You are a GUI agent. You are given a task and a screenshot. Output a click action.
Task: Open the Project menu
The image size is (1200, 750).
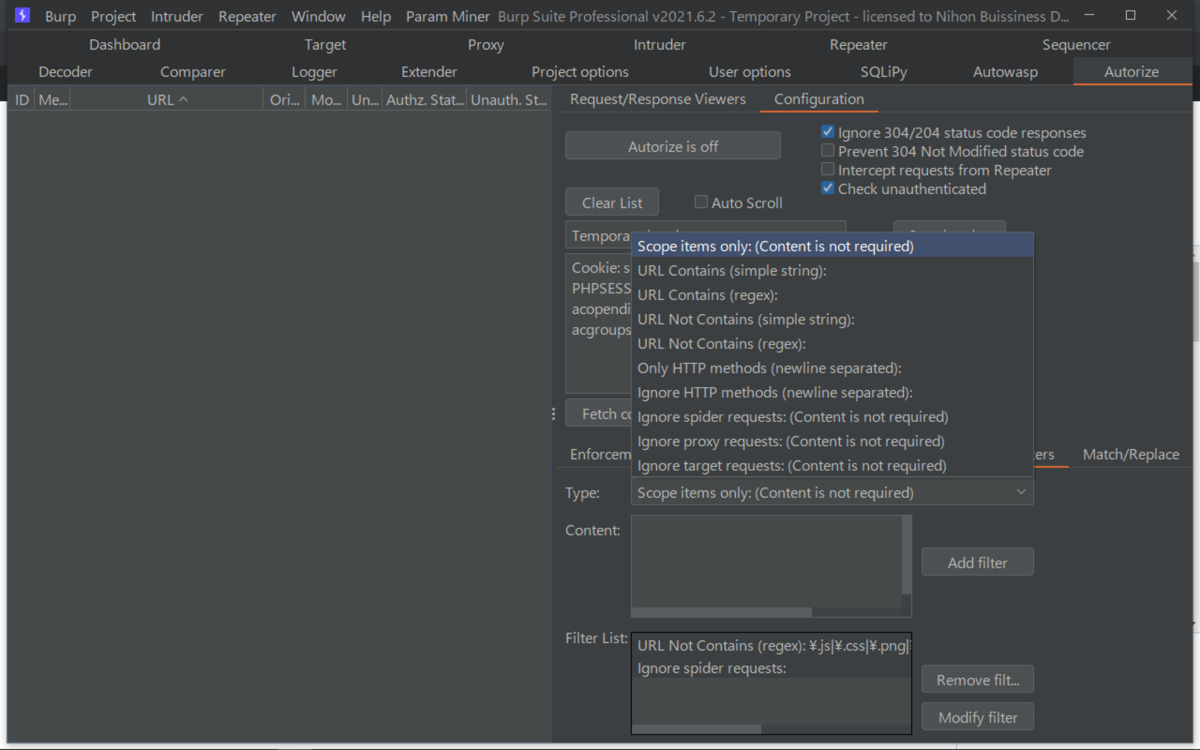[113, 16]
